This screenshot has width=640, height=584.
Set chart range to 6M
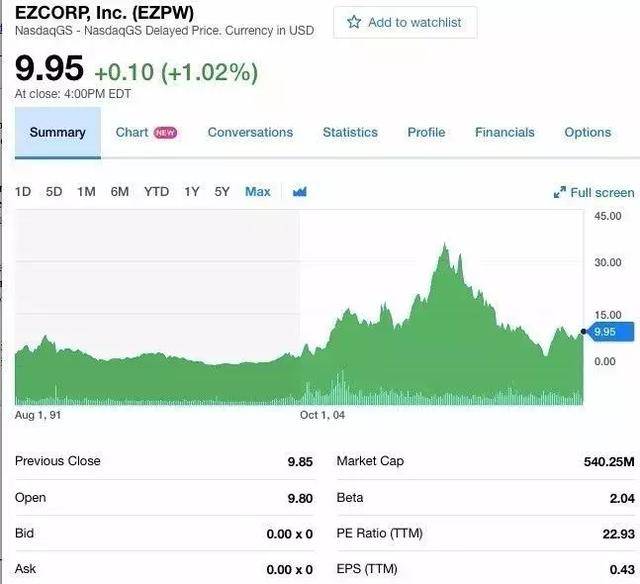tap(120, 191)
